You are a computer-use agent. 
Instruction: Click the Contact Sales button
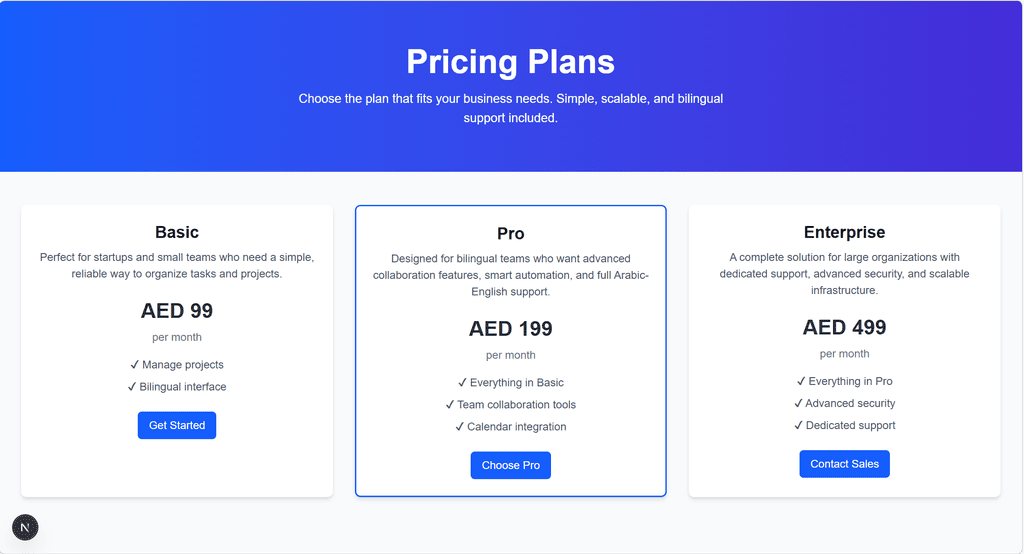click(844, 464)
